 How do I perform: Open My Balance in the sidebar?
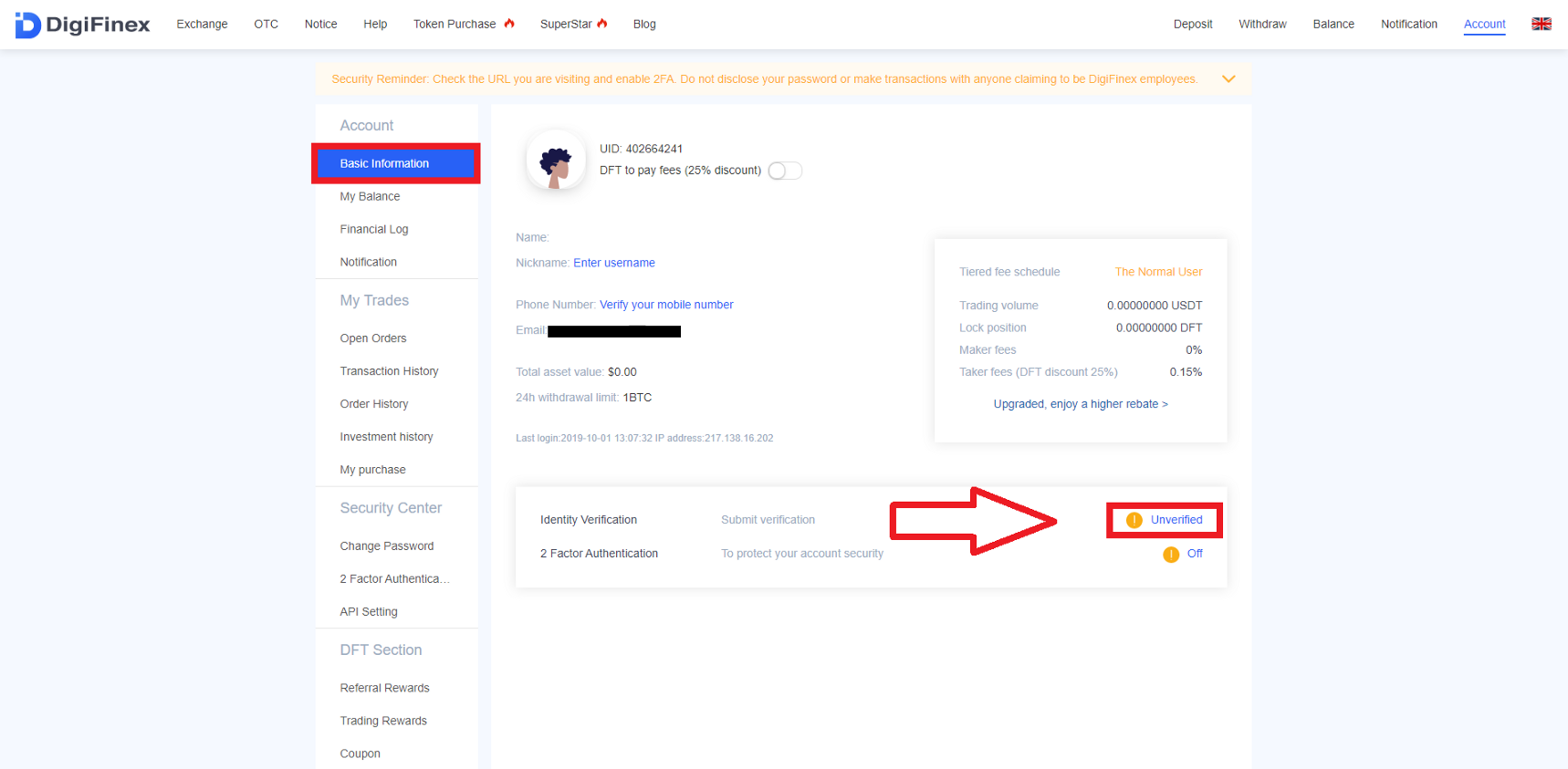[370, 196]
